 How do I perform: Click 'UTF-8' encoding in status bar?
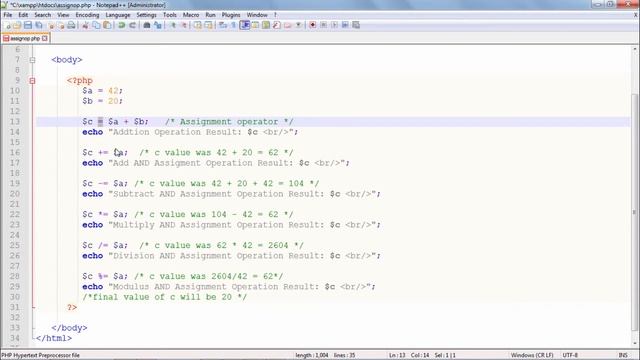click(x=570, y=355)
